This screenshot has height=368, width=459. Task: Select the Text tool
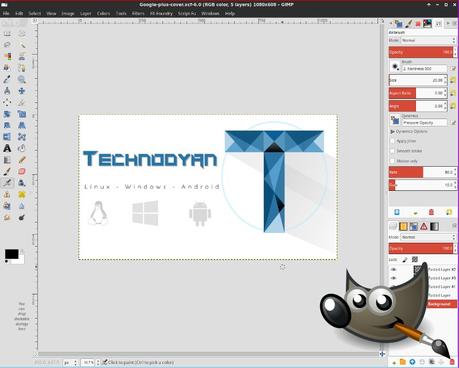click(x=7, y=148)
